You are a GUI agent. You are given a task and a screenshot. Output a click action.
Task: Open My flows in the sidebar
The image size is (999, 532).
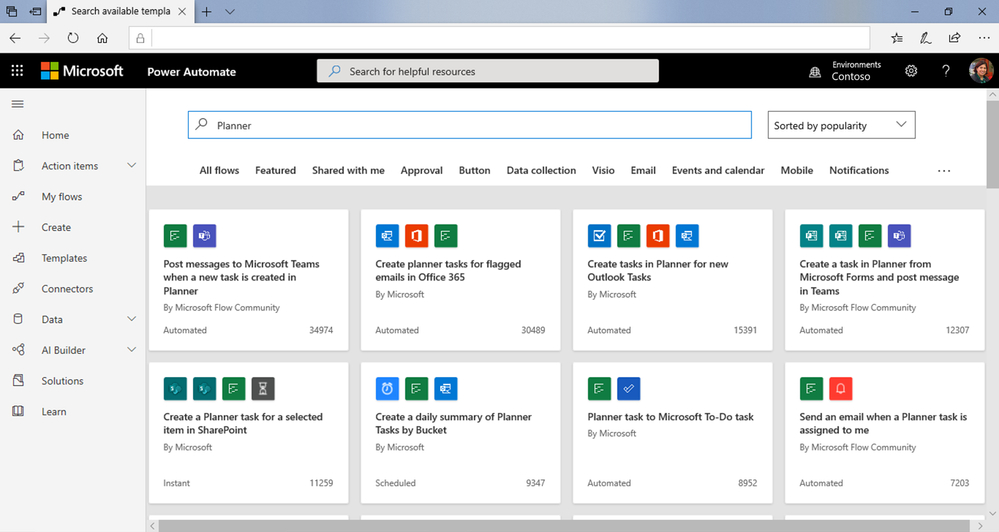coord(62,196)
